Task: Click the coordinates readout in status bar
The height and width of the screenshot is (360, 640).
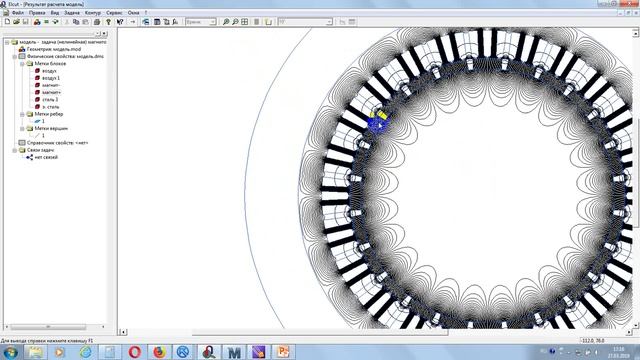Action: [x=594, y=340]
